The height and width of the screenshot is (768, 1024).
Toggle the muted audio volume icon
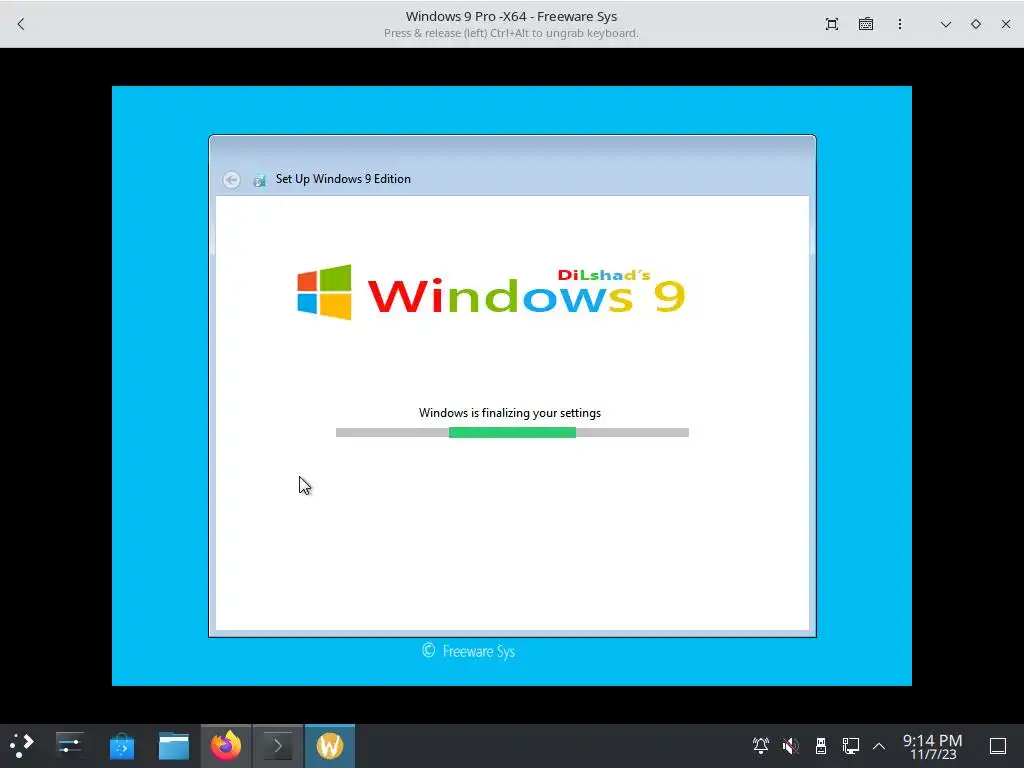tap(791, 746)
